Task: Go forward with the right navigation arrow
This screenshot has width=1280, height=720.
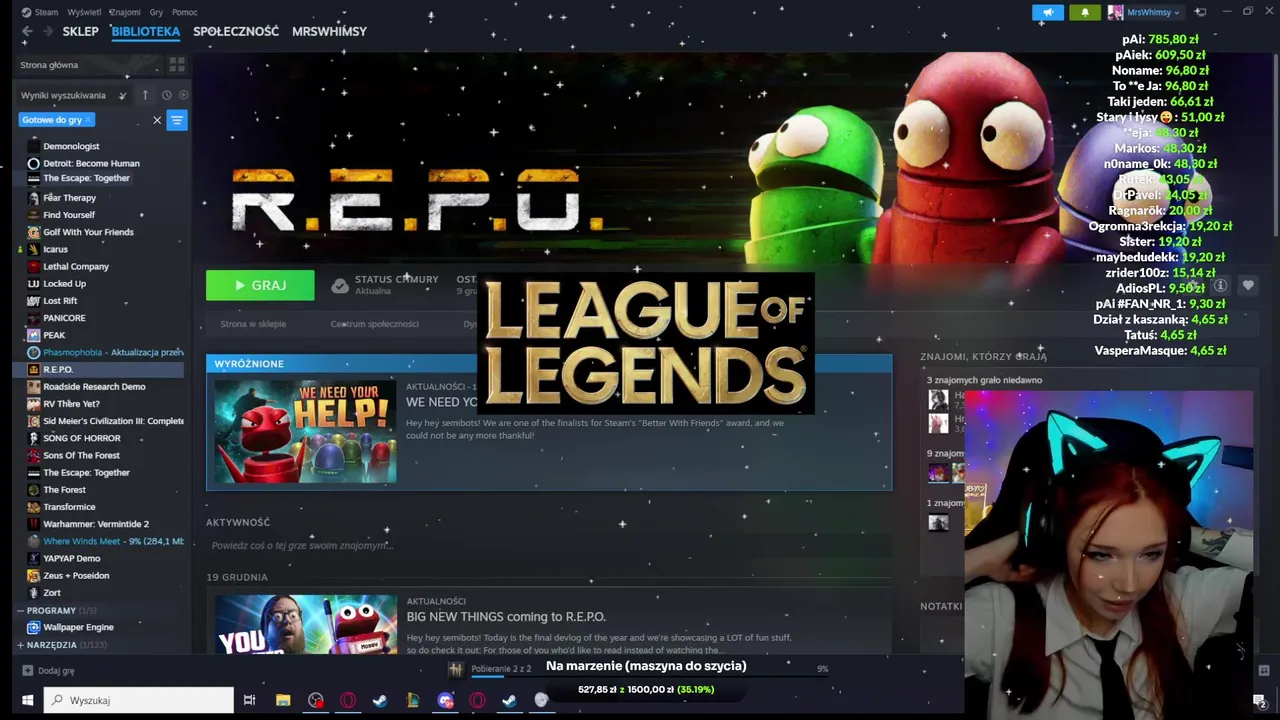Action: (48, 32)
